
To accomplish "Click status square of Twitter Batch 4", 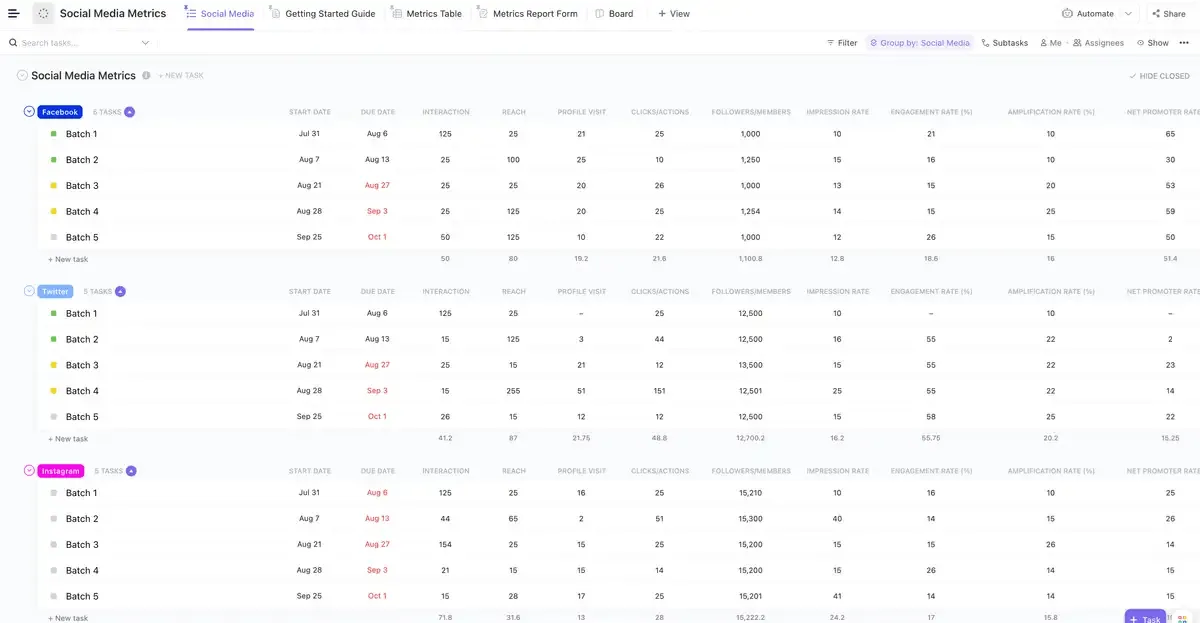I will [x=54, y=391].
